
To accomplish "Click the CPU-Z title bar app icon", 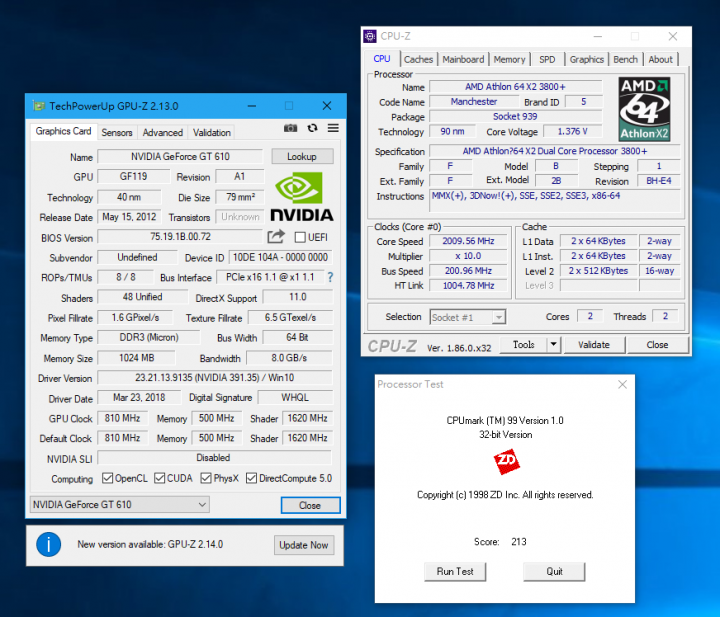I will pos(370,36).
